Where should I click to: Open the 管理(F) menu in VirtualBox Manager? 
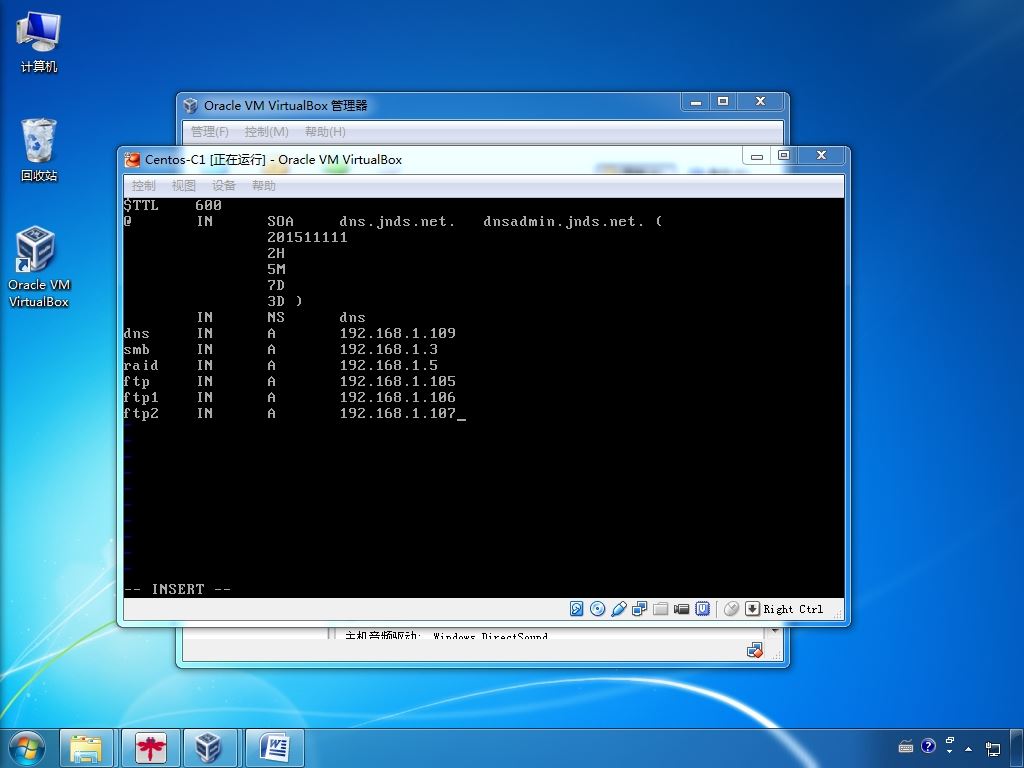click(210, 132)
